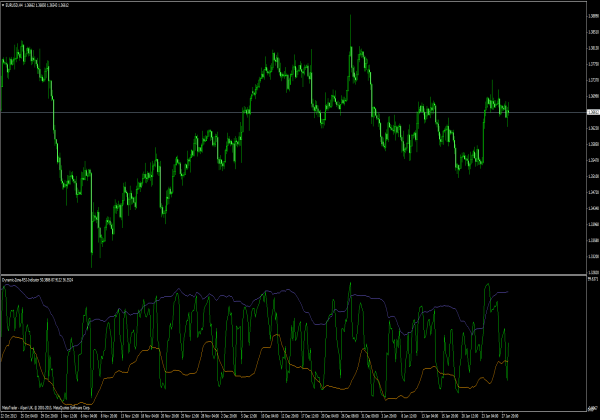Select the horizontal current bid price line

[293, 112]
